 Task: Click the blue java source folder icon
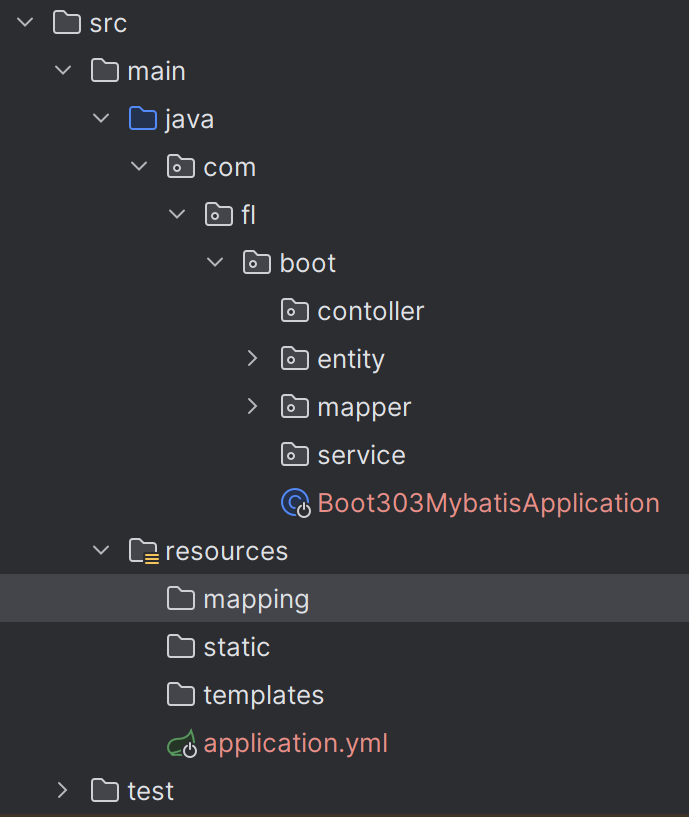point(144,119)
